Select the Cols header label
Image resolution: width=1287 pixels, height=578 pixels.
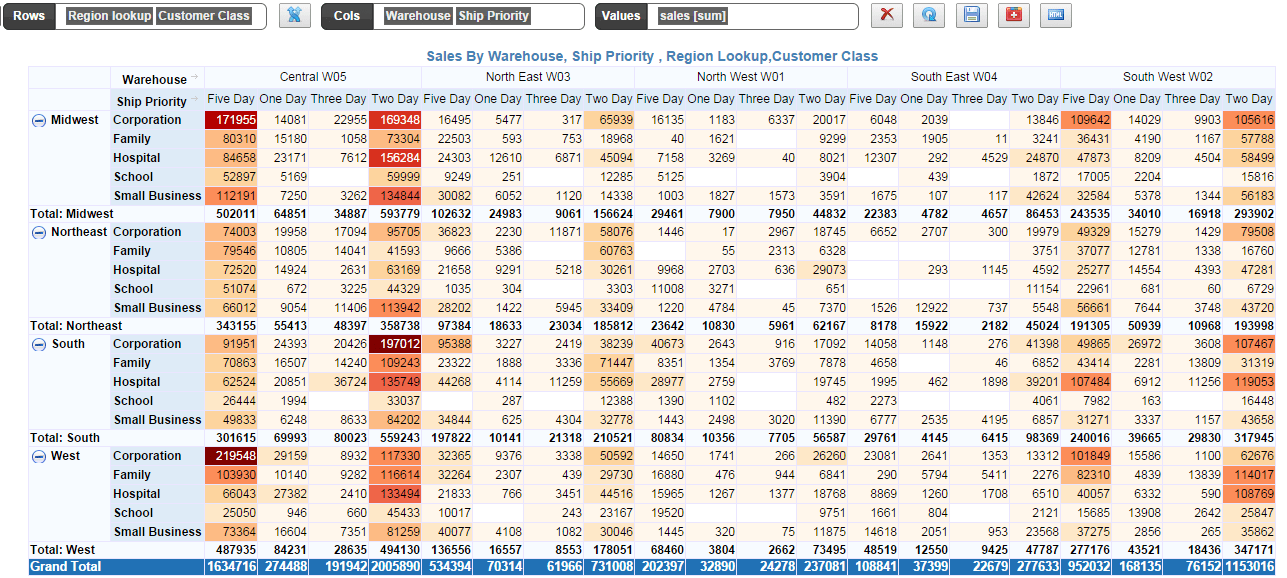(x=346, y=16)
